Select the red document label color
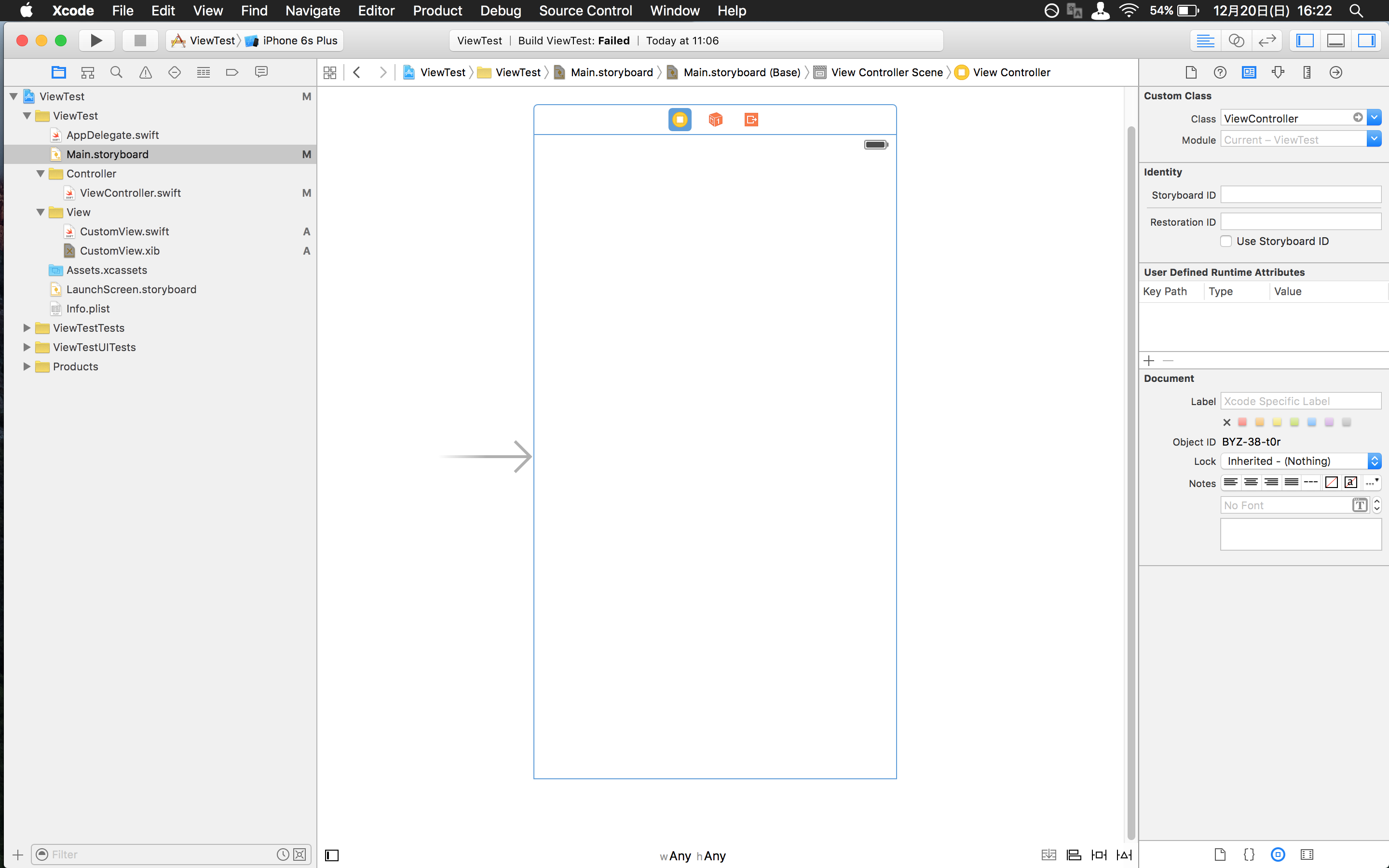Screen dimensions: 1389x868 click(x=1242, y=422)
